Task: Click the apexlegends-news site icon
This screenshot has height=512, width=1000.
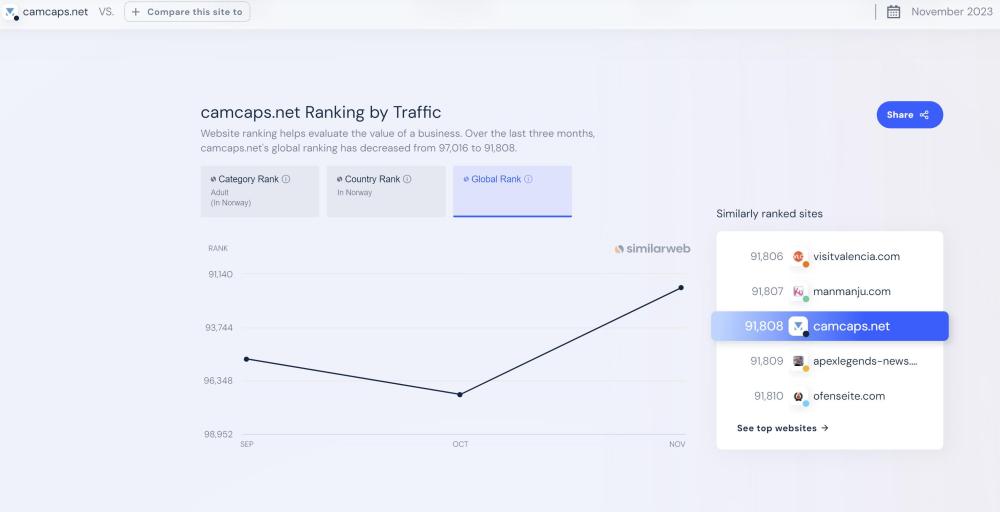Action: 799,361
